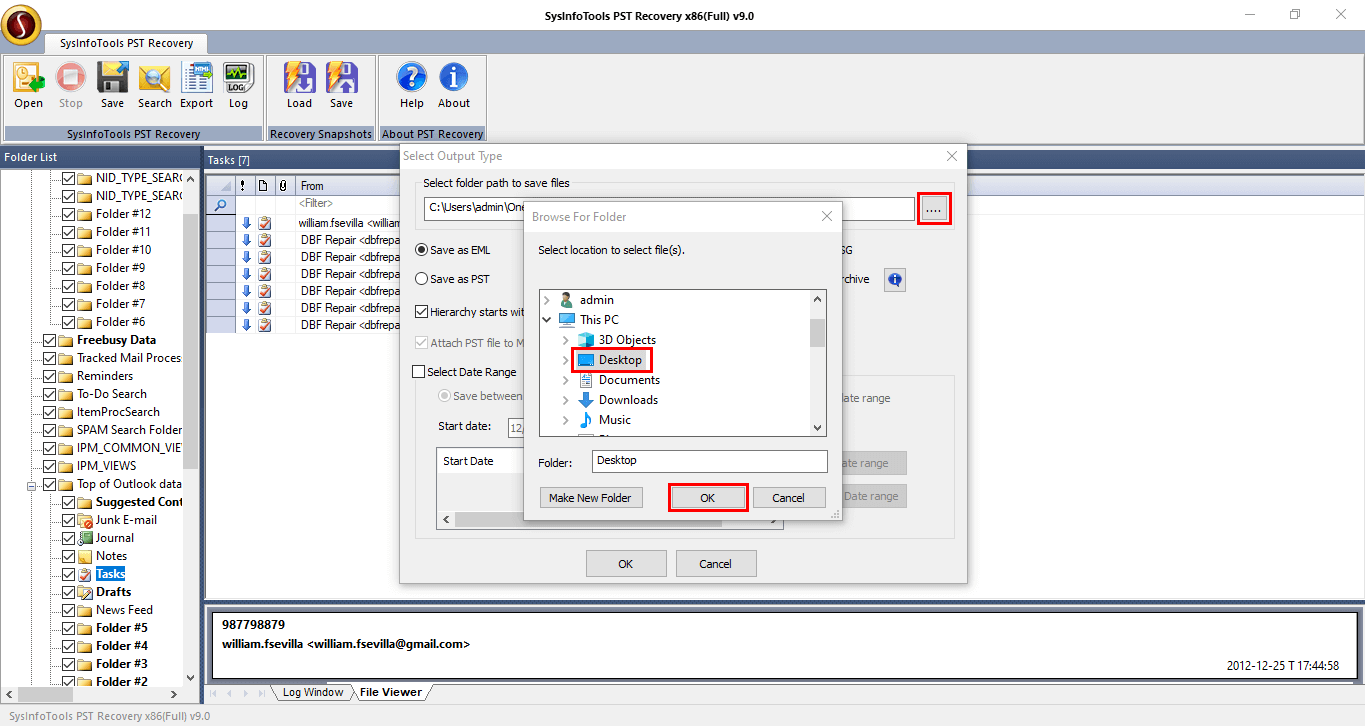Screen dimensions: 1365x726
Task: Click the Export icon in the ribbon
Action: coord(196,86)
